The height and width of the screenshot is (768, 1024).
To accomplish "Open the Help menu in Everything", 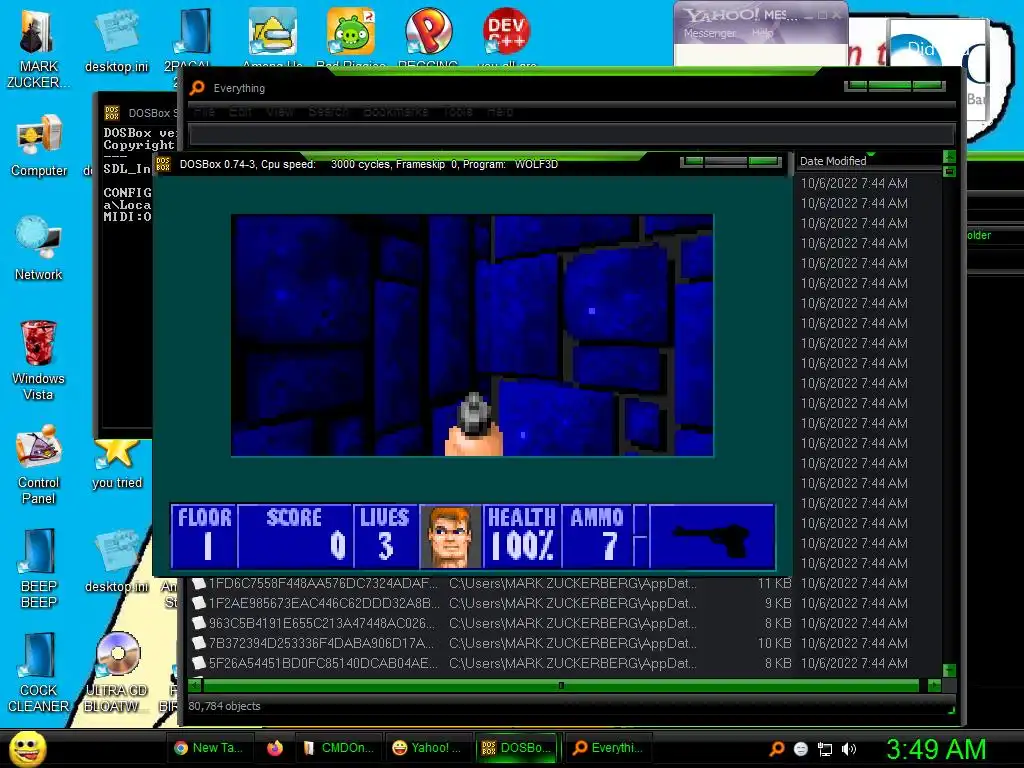I will point(500,112).
